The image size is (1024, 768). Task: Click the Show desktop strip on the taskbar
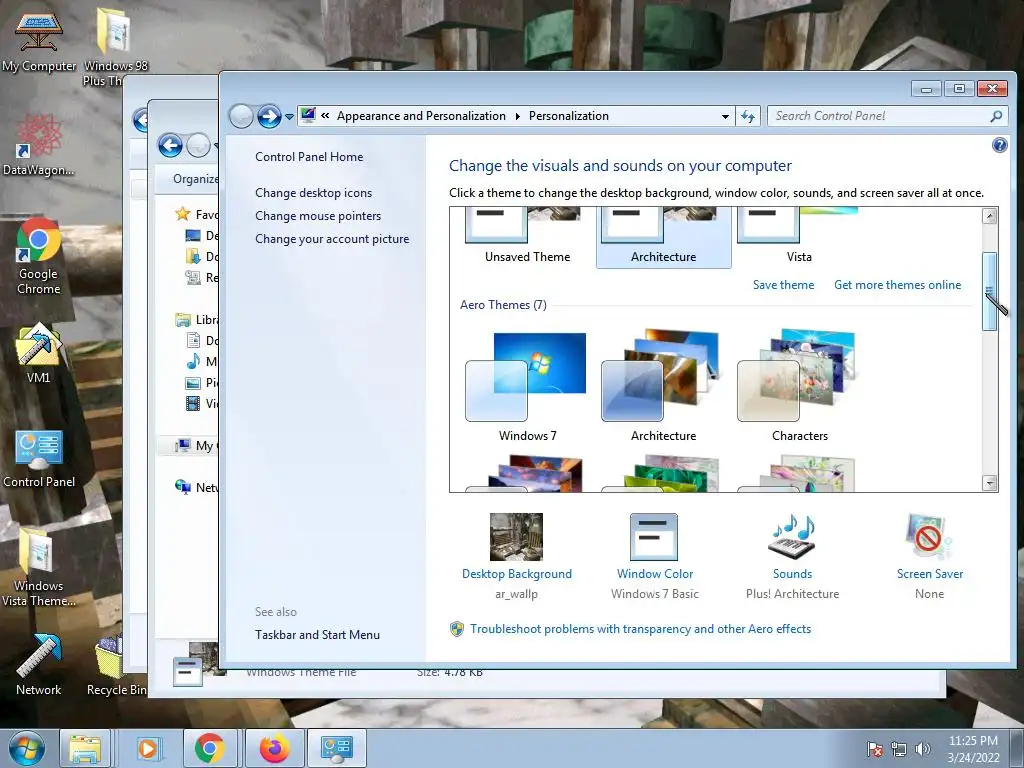pos(1017,749)
